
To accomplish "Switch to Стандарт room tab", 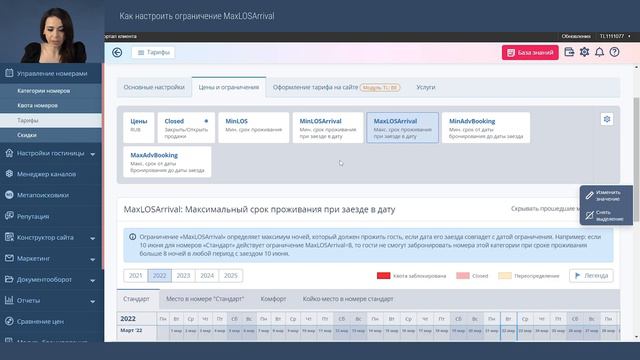I will 136,299.
